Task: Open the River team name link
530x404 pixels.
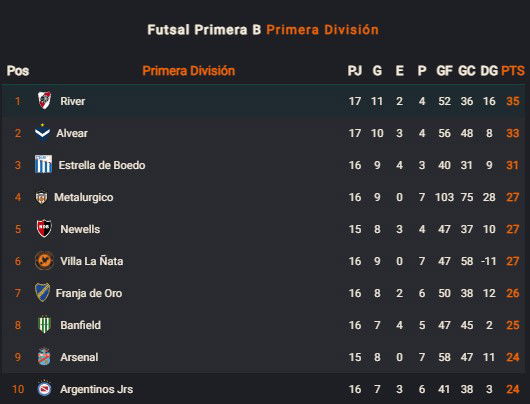Action: point(73,101)
